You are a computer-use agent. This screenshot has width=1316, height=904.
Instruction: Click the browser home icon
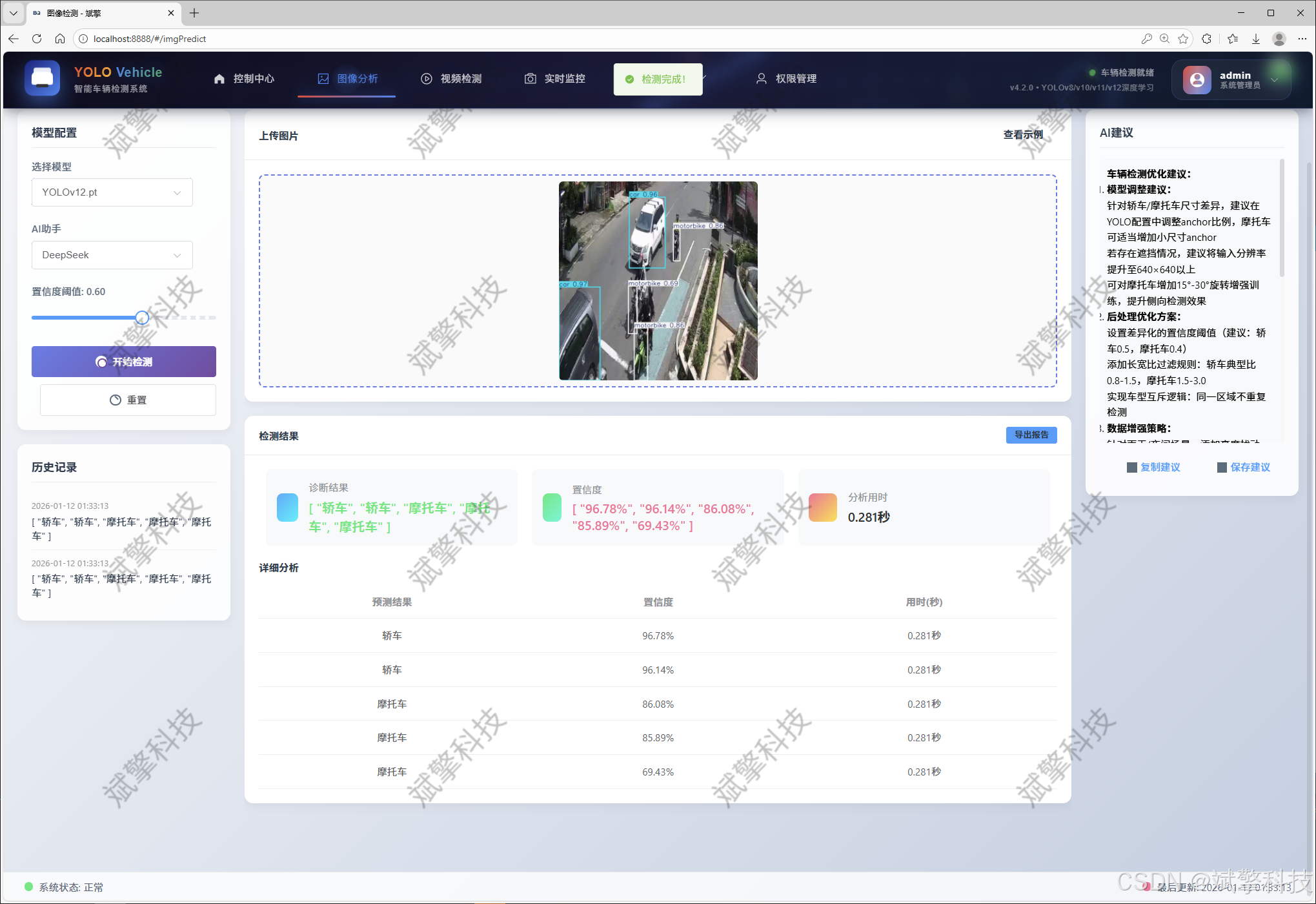pyautogui.click(x=60, y=39)
